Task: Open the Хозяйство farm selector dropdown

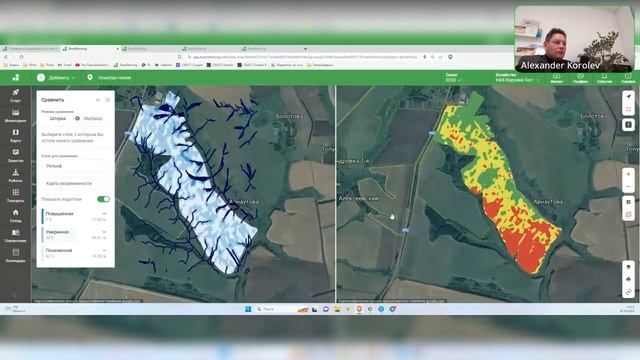Action: (517, 78)
